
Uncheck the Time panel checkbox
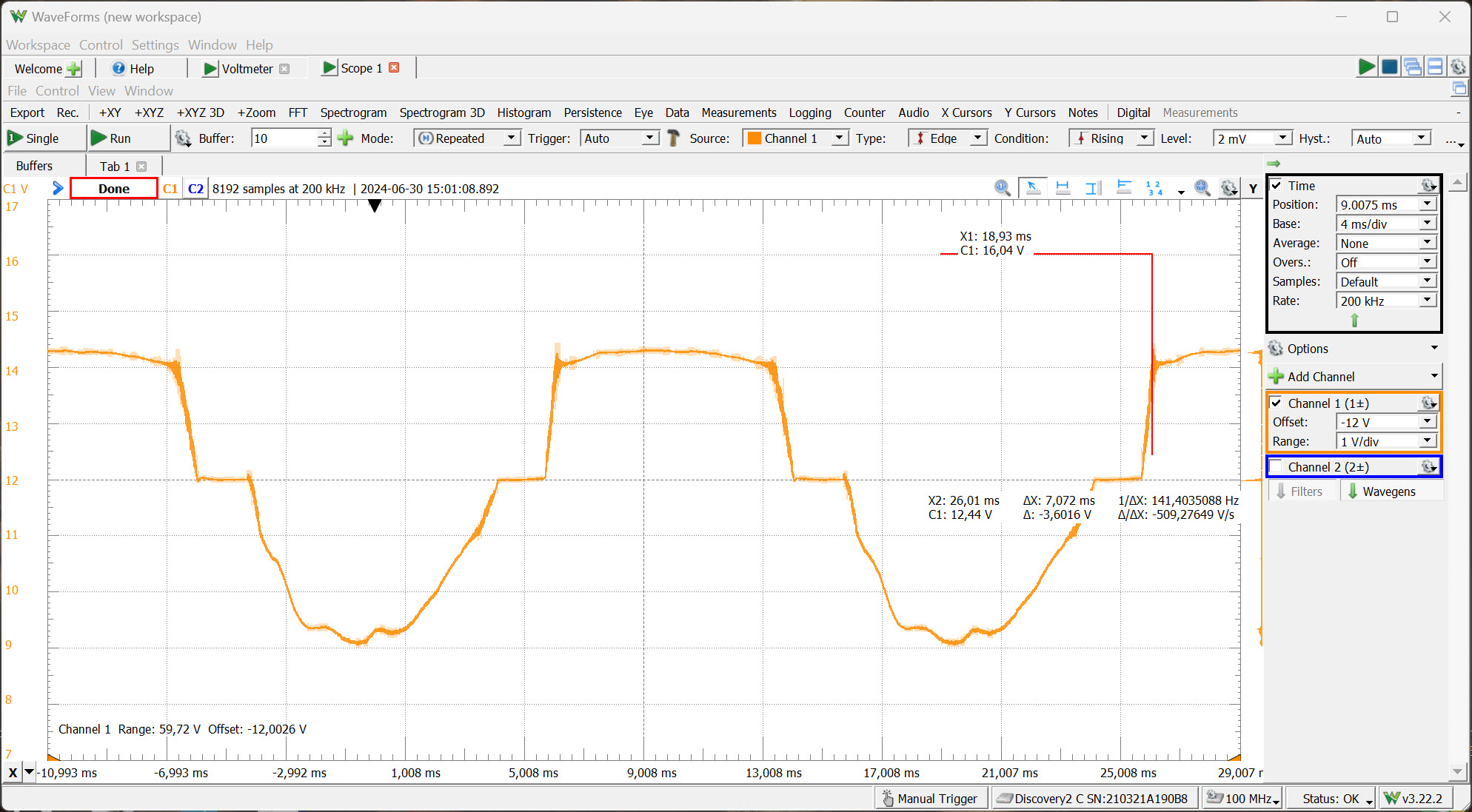point(1277,185)
